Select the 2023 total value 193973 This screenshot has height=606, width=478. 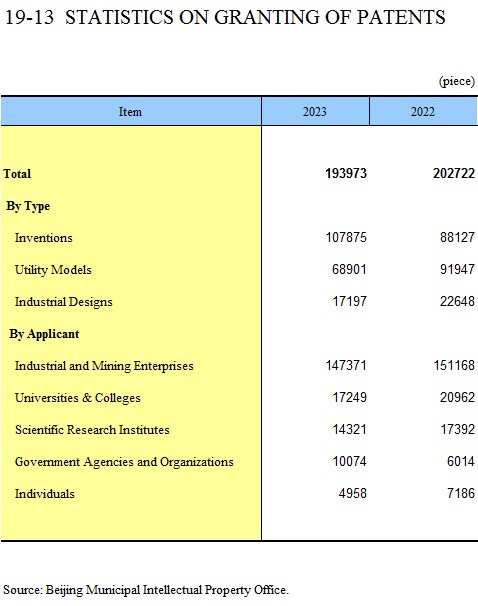point(345,173)
